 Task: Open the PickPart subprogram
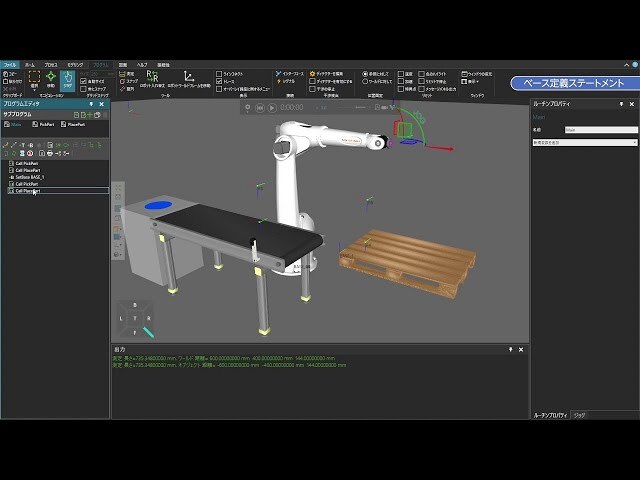[x=44, y=124]
